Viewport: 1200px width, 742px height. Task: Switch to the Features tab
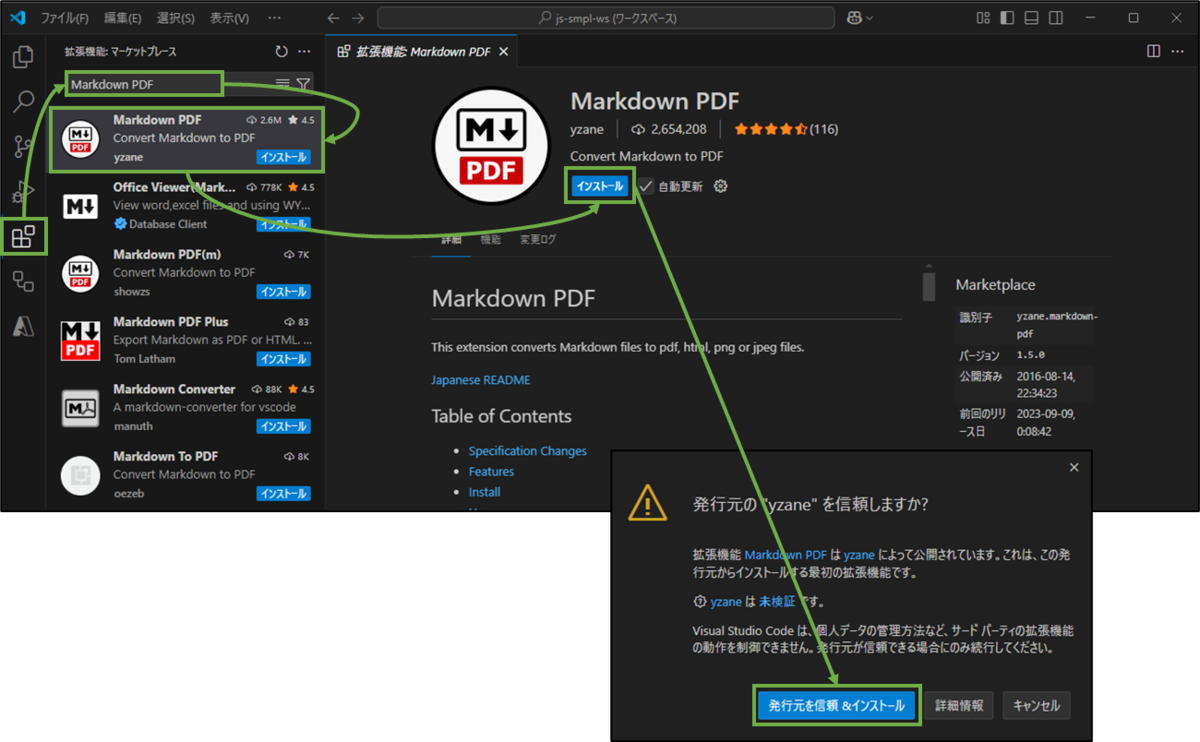(x=490, y=240)
